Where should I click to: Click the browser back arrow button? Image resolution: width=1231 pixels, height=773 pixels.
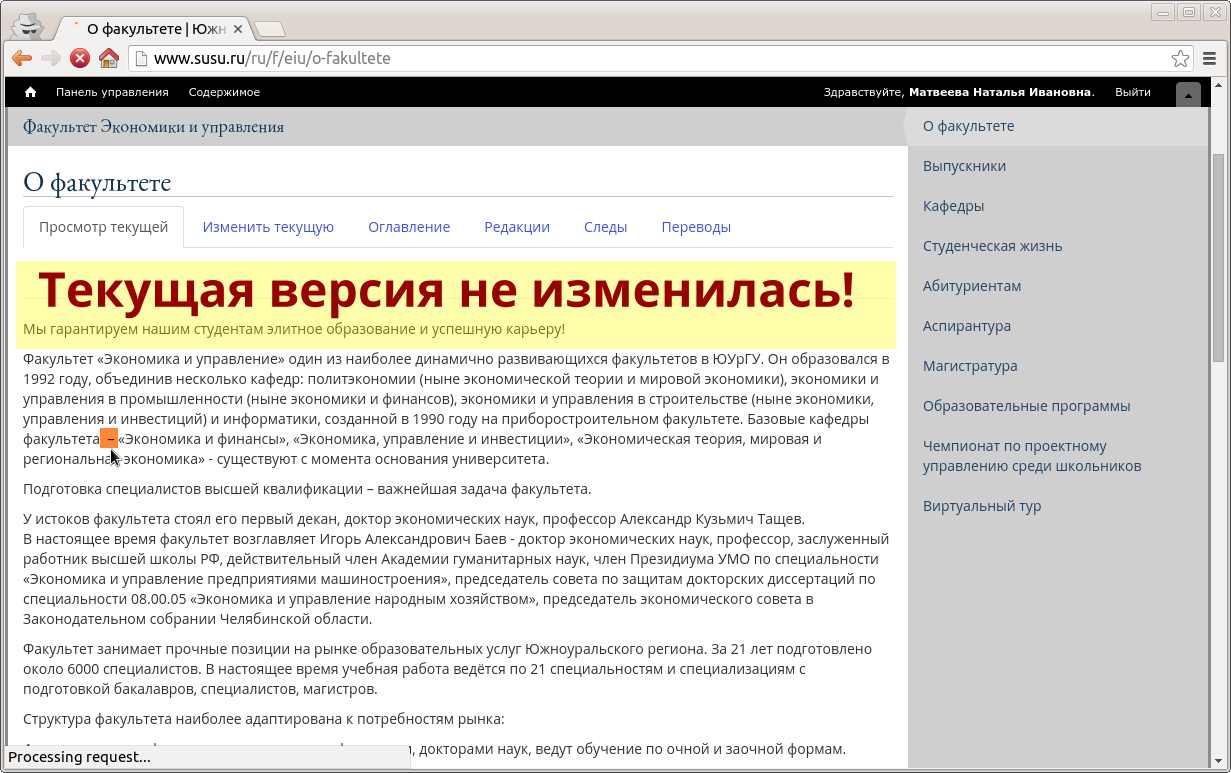coord(21,58)
